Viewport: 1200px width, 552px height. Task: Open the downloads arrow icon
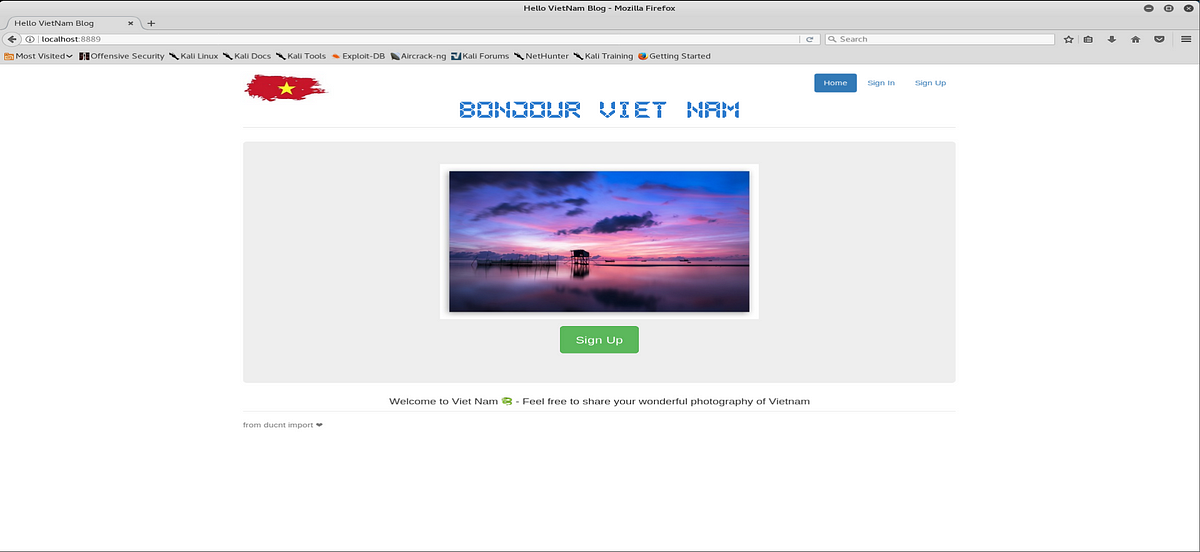(x=1111, y=39)
